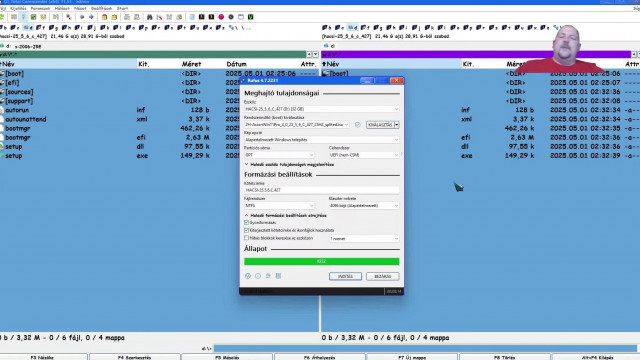Select drive p in left drive bar
Image resolution: width=640 pixels, height=360 pixels.
[x=143, y=28]
